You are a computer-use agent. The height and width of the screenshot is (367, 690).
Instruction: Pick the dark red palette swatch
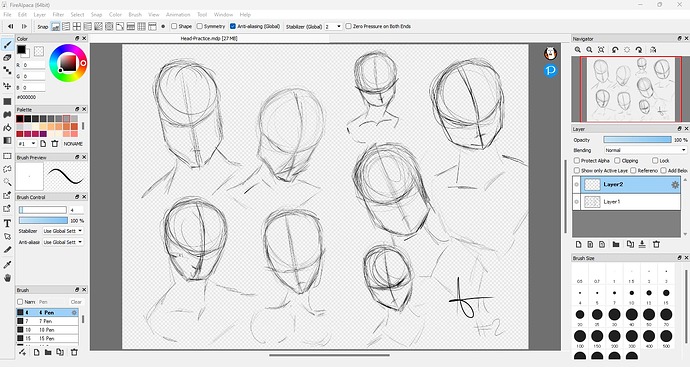[x=20, y=134]
